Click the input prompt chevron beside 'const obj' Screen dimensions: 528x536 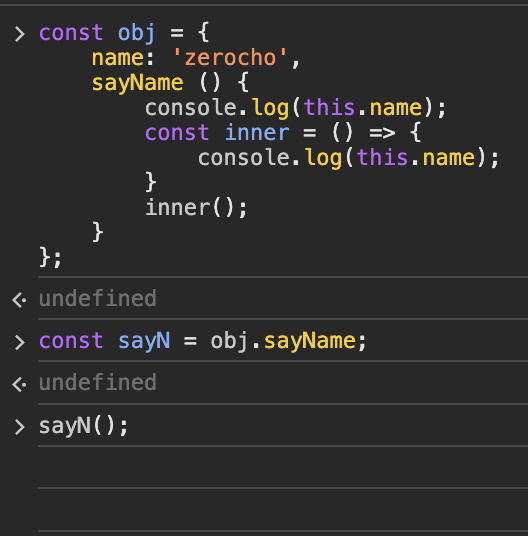[x=19, y=34]
